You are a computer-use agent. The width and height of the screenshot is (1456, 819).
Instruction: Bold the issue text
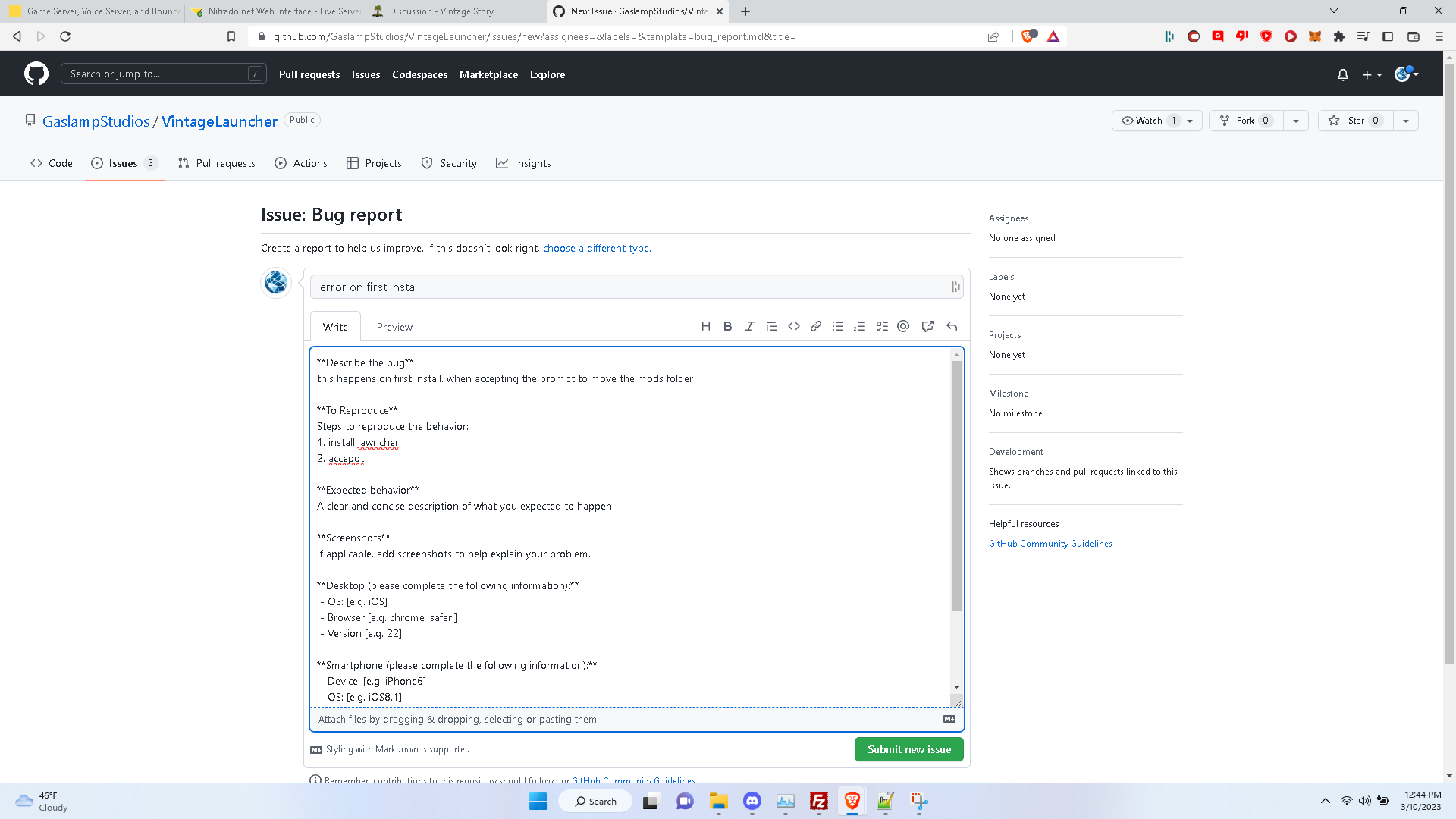727,326
